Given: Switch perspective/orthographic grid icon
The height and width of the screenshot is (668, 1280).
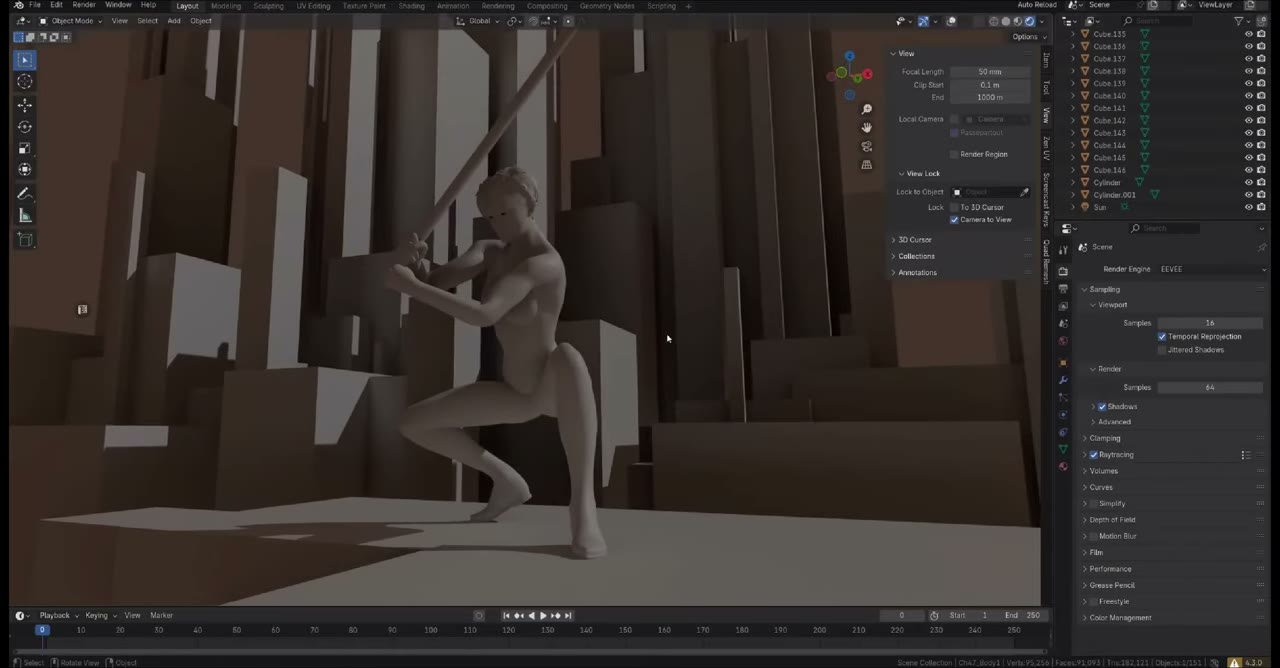Looking at the screenshot, I should point(867,165).
